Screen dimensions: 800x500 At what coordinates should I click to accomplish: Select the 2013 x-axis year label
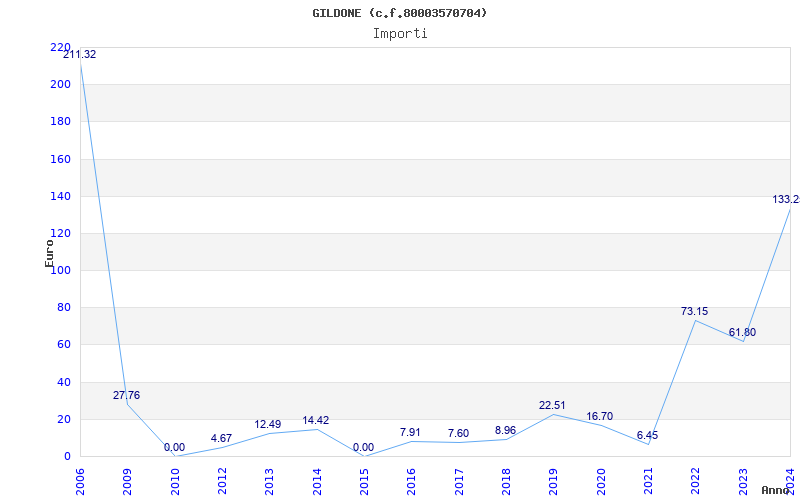[x=269, y=481]
